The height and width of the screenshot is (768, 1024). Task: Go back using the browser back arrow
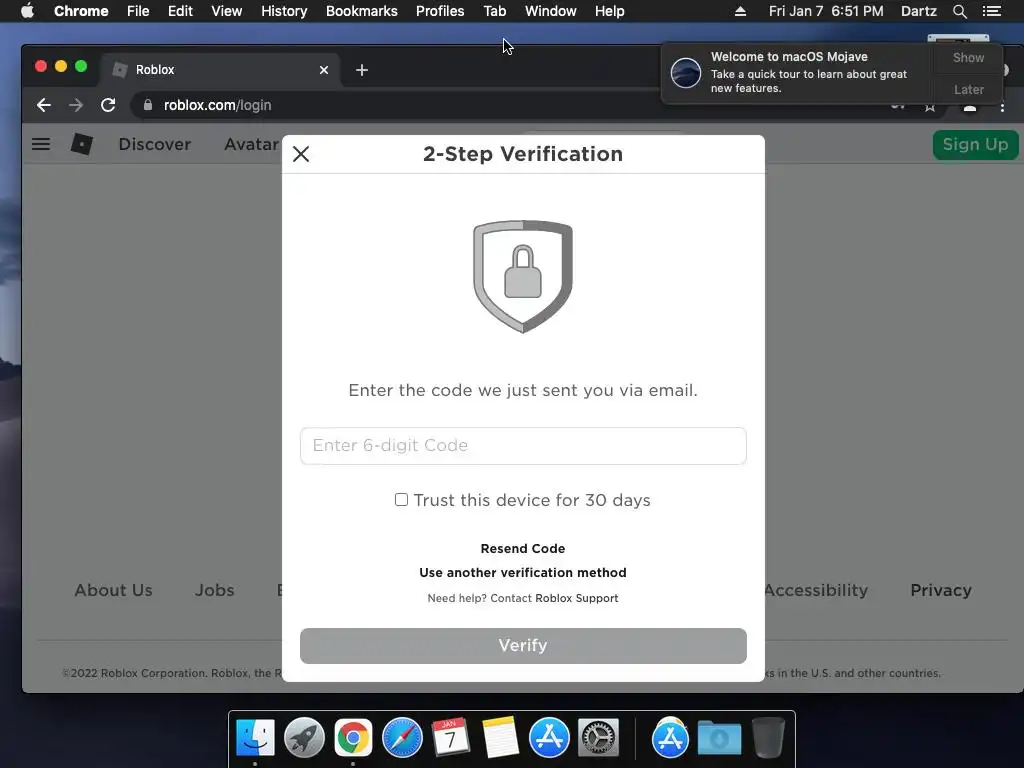coord(44,105)
